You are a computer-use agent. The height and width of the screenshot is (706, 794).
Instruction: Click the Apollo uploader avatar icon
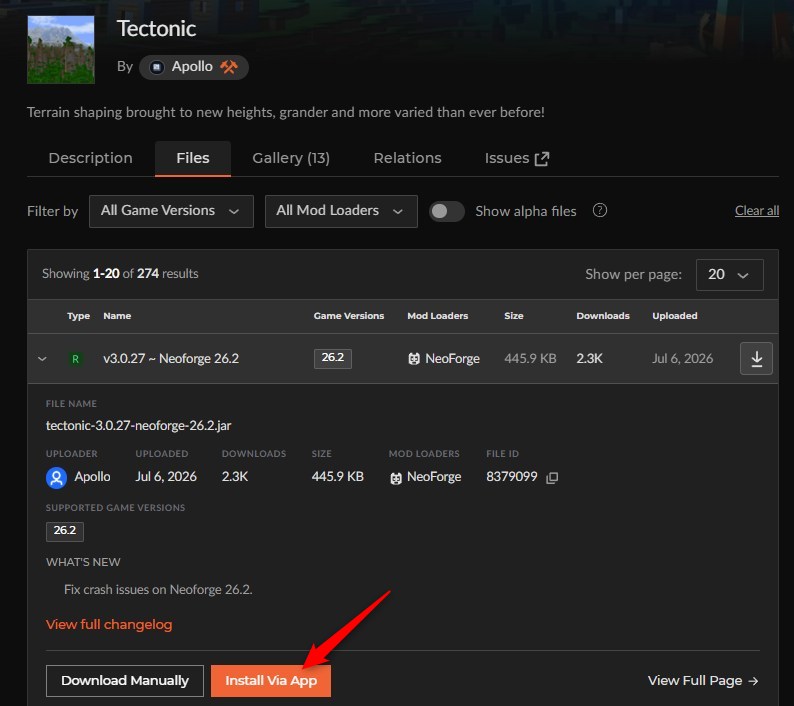(x=56, y=478)
